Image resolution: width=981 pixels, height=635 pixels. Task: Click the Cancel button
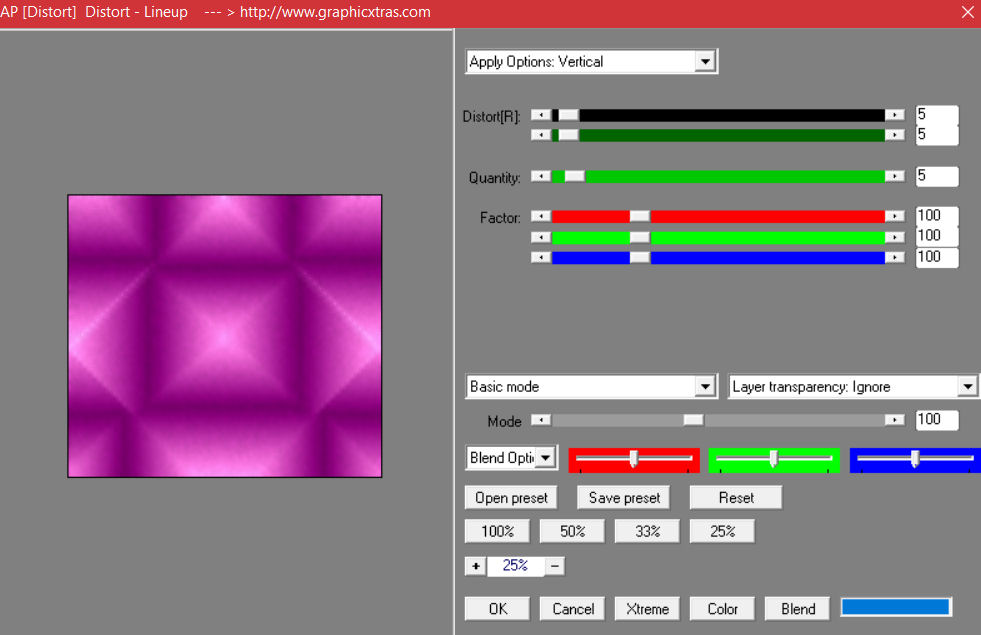572,609
